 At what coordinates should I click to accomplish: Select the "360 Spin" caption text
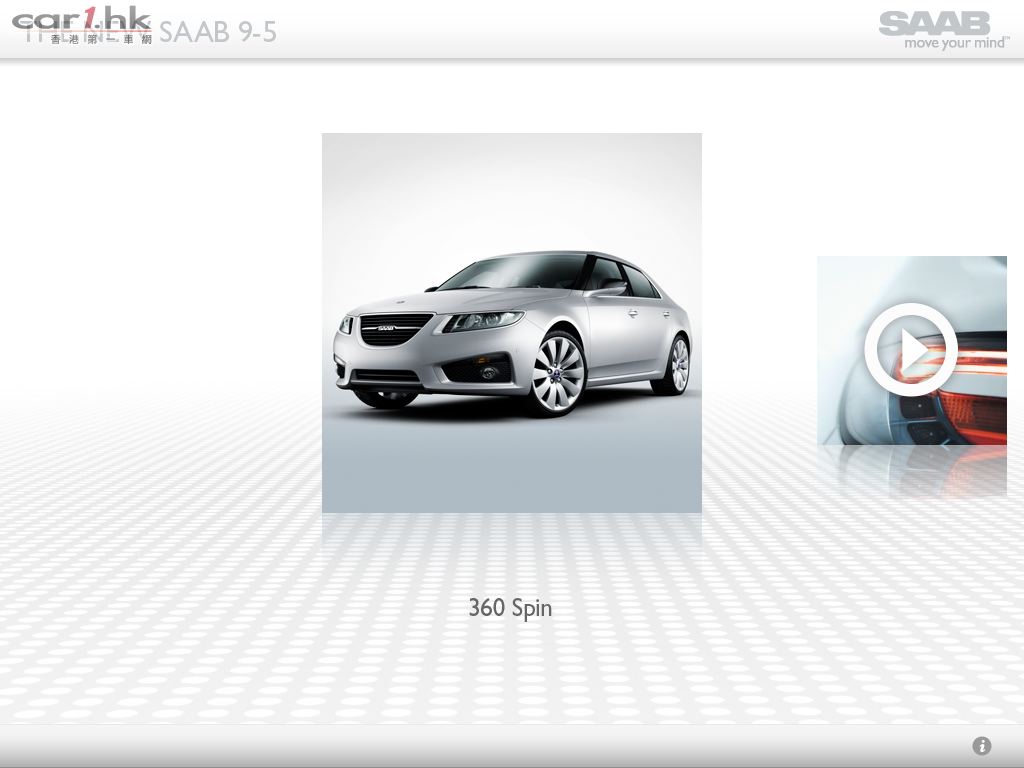(510, 608)
